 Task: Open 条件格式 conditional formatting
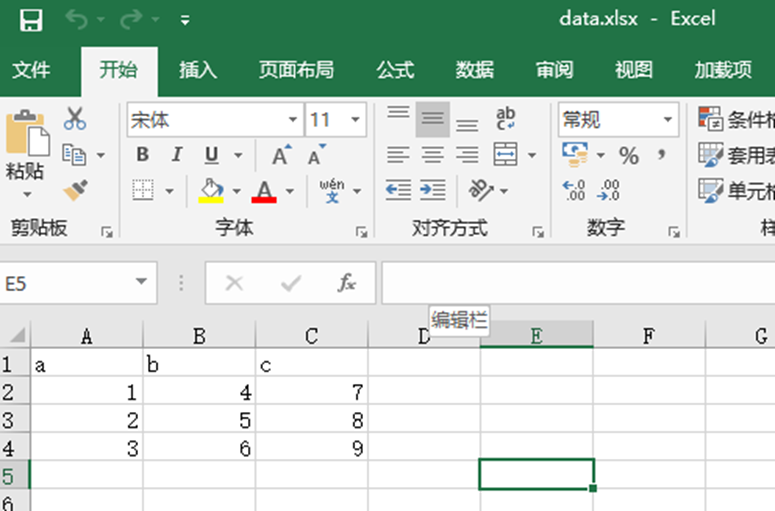tap(736, 120)
